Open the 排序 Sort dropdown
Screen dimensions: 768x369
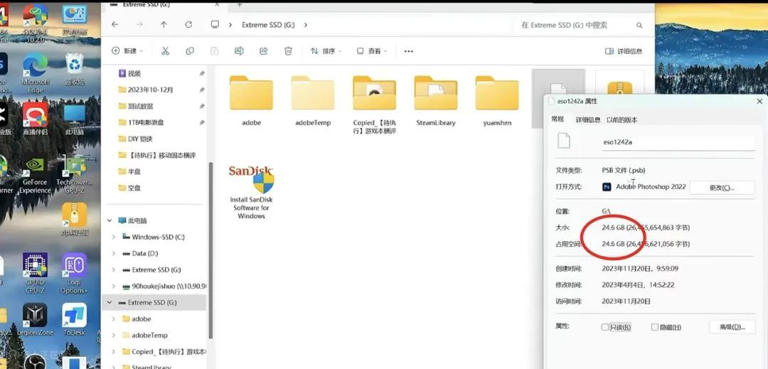coord(326,51)
